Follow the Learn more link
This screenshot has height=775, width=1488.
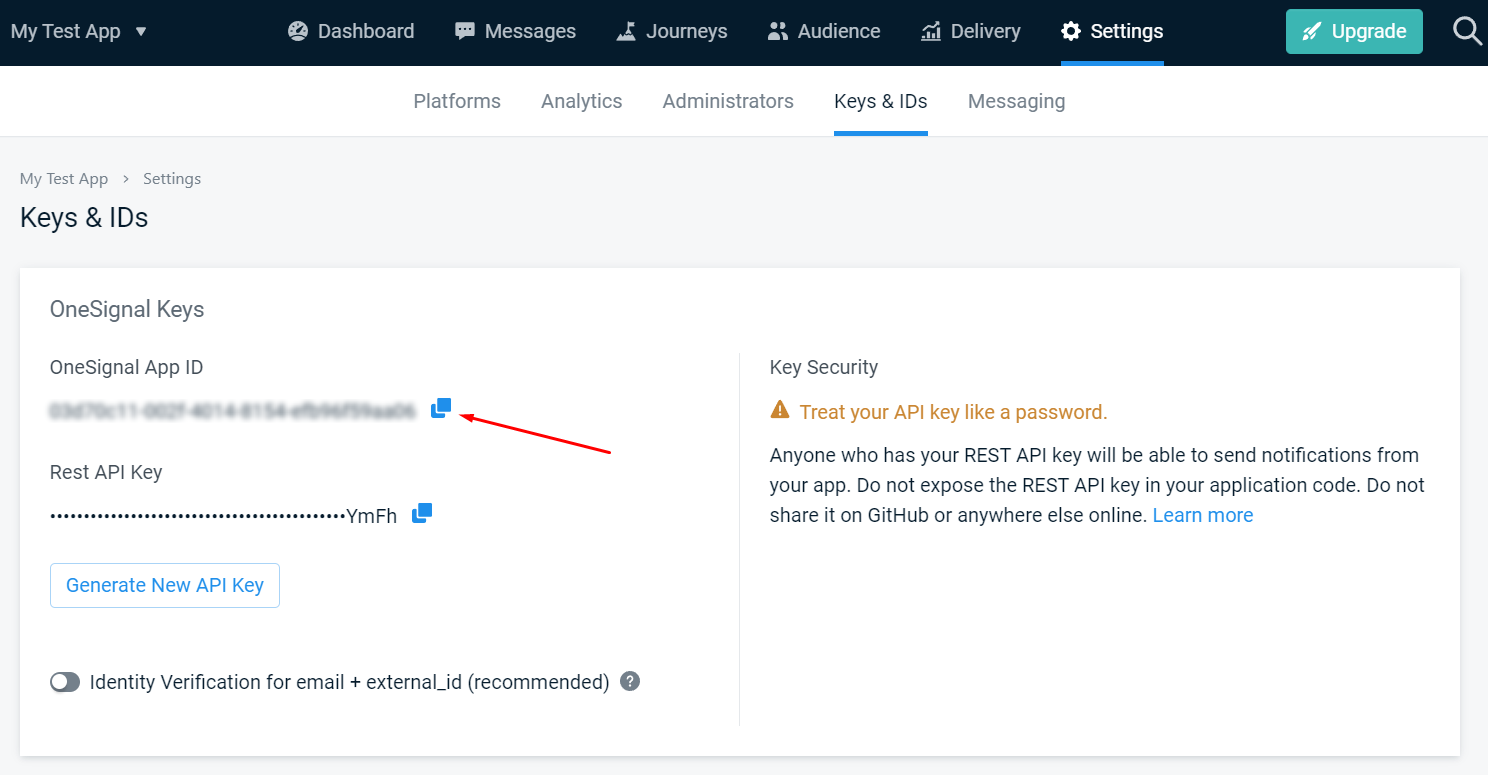(1203, 515)
